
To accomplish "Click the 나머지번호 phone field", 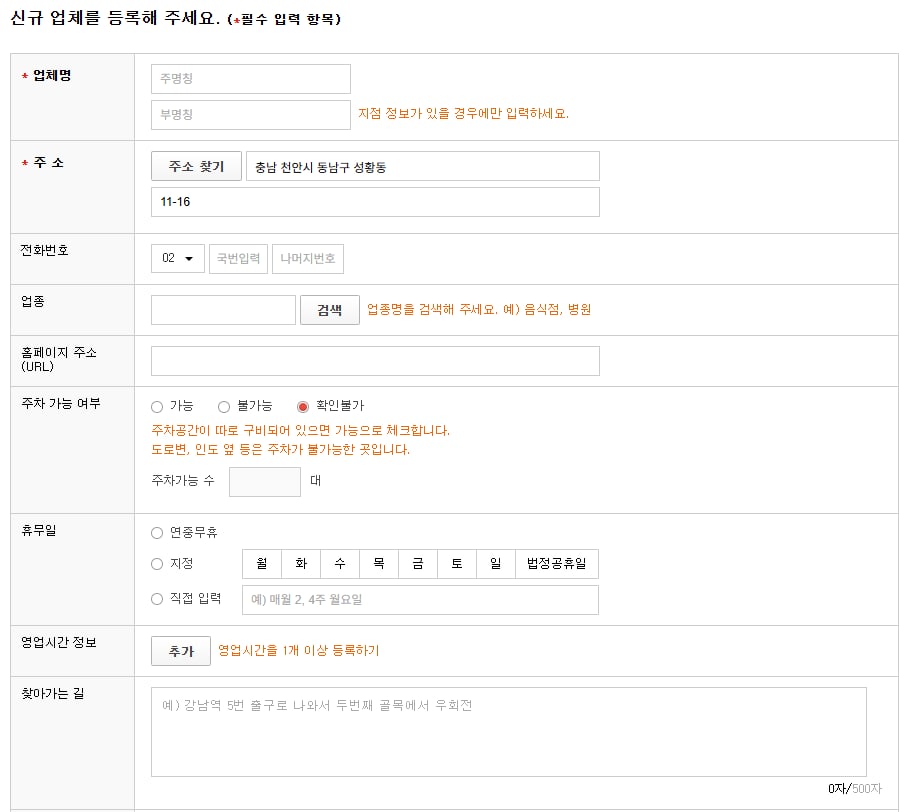I will (x=308, y=259).
